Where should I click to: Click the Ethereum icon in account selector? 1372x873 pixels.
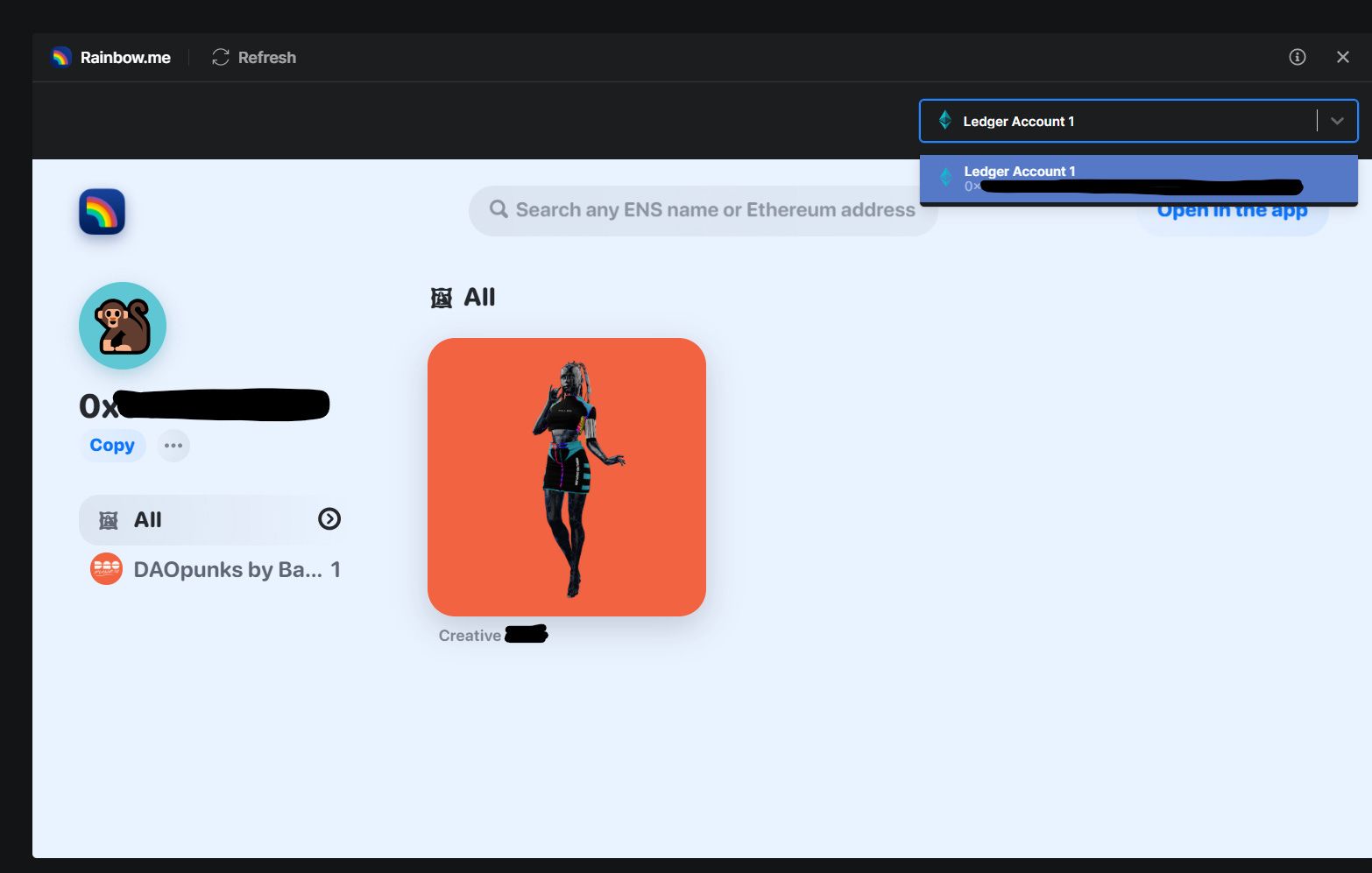pos(945,121)
